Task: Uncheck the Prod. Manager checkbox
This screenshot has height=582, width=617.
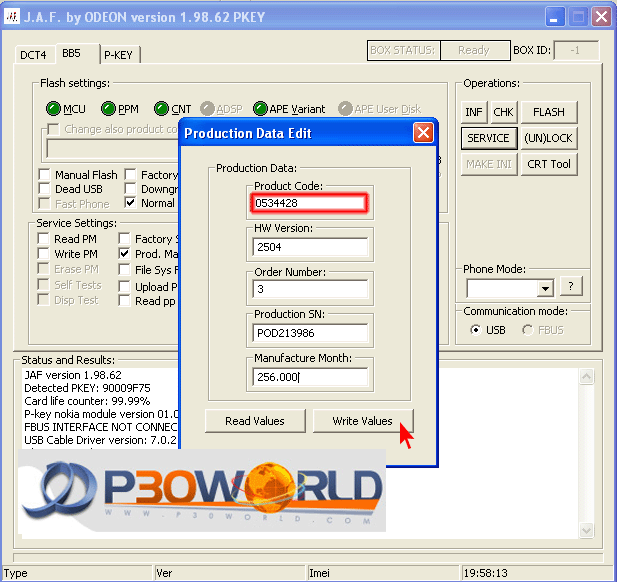Action: point(124,253)
